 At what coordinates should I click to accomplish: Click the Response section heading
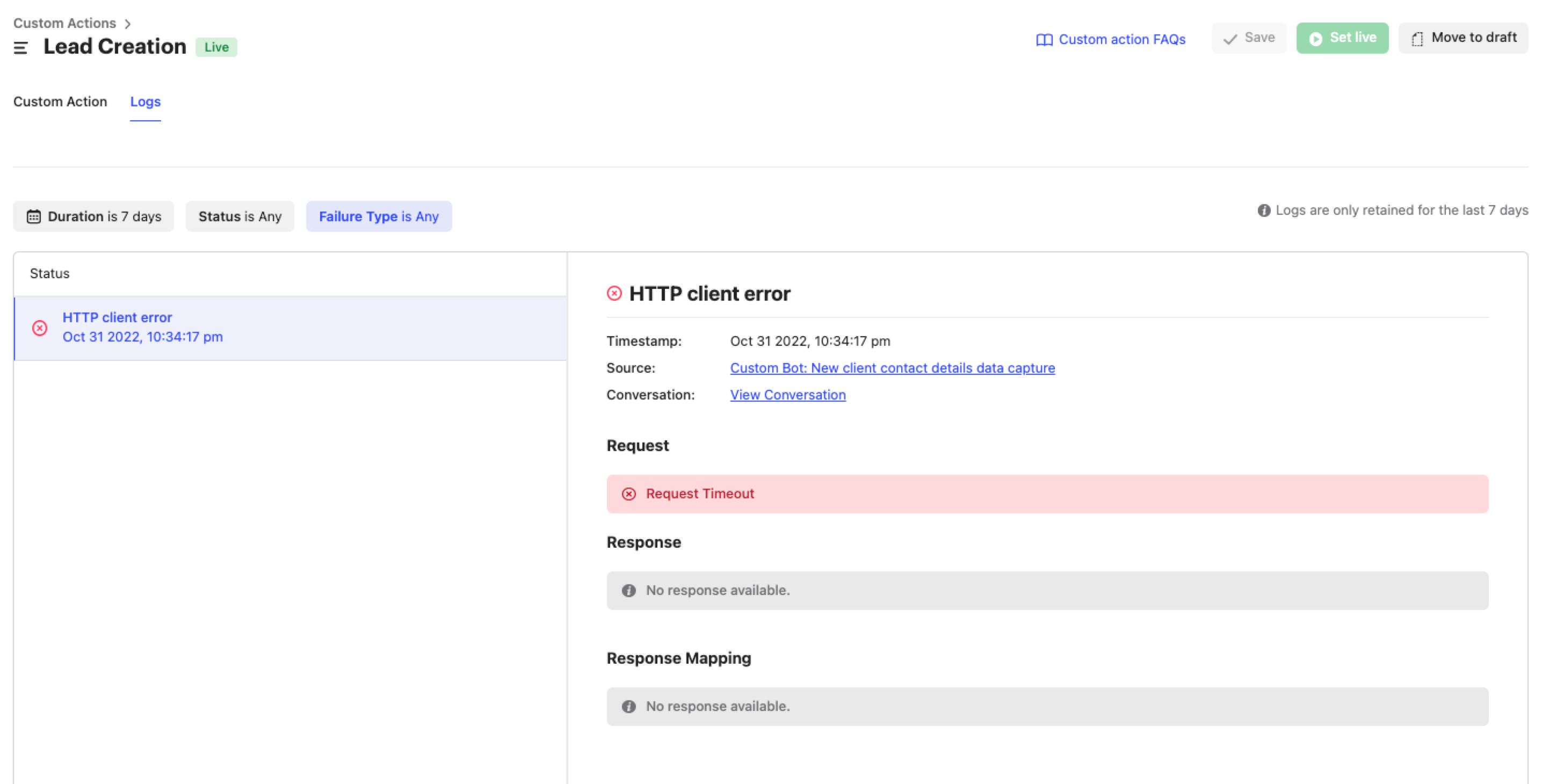[x=643, y=542]
